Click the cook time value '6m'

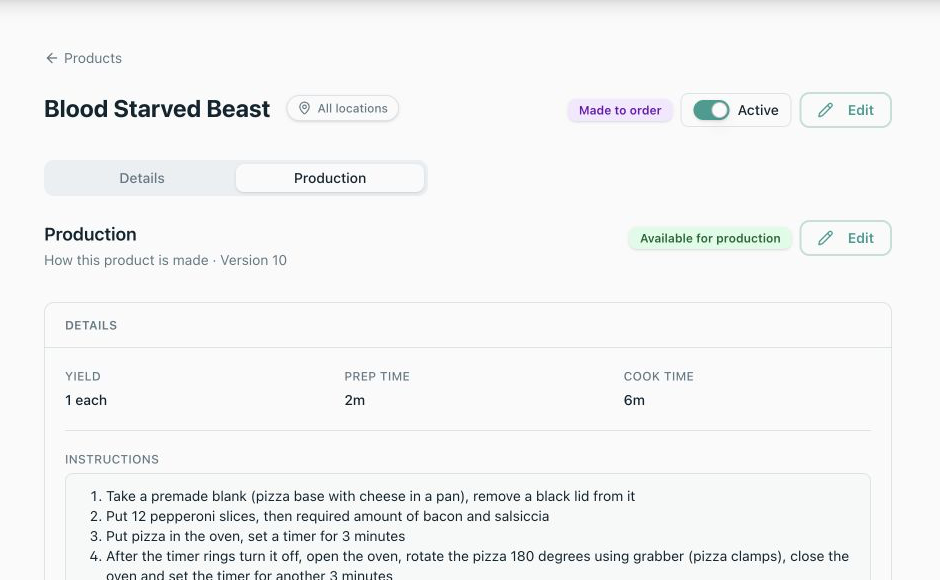[x=634, y=400]
